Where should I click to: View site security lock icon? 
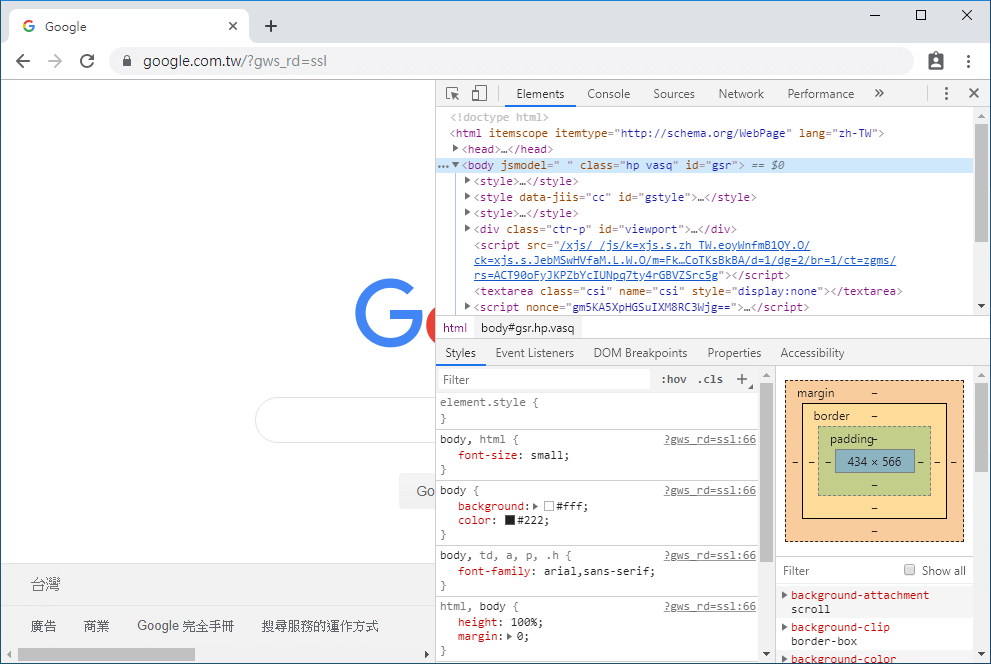click(x=127, y=61)
